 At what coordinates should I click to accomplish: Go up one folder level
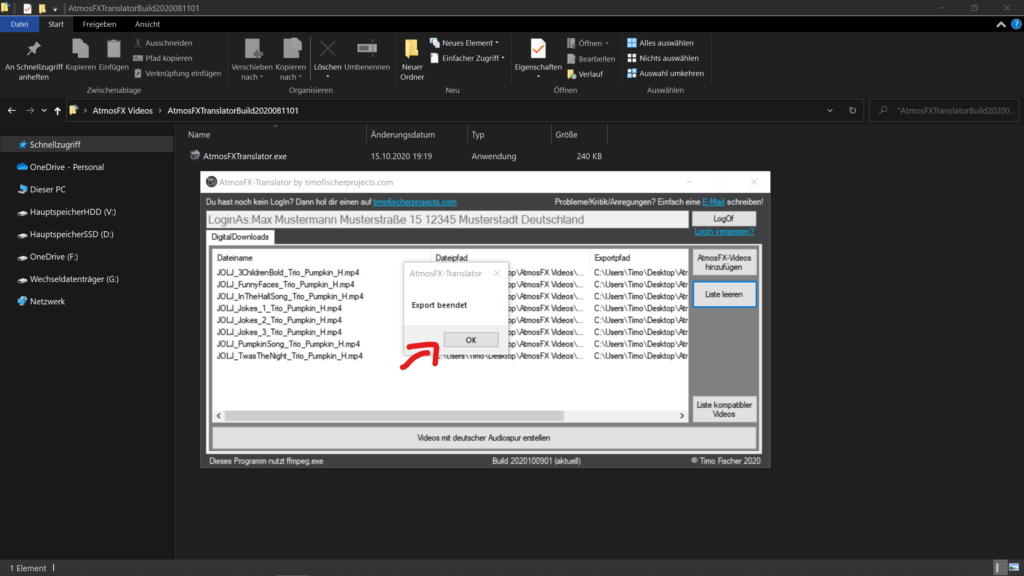(57, 110)
